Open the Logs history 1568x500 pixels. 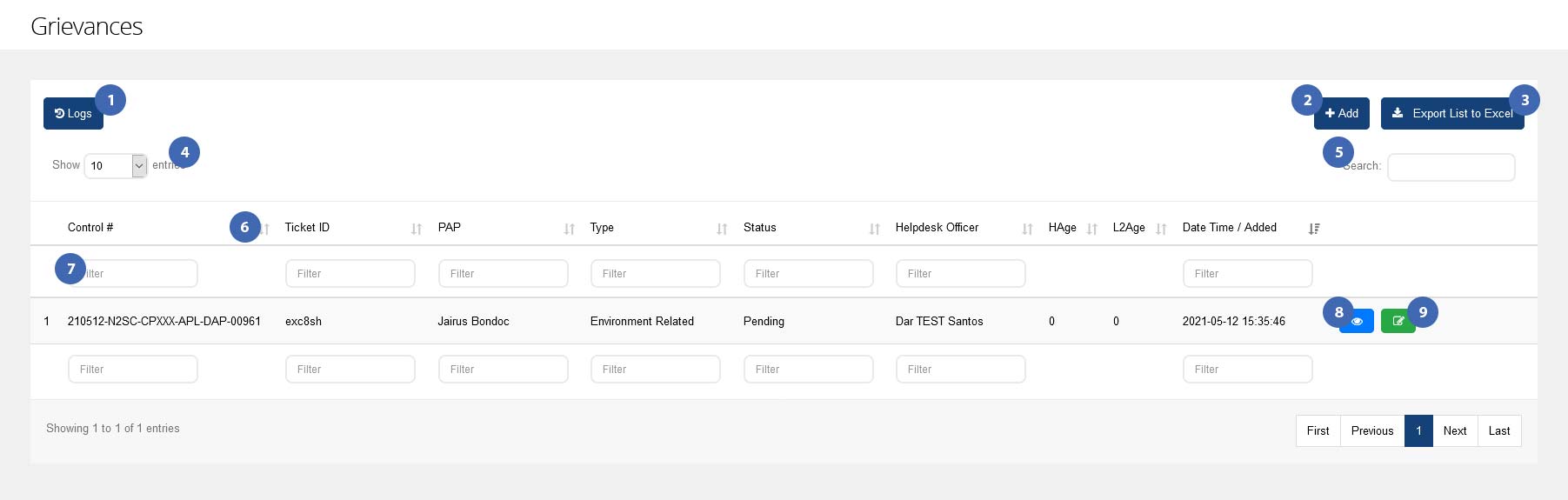coord(73,114)
